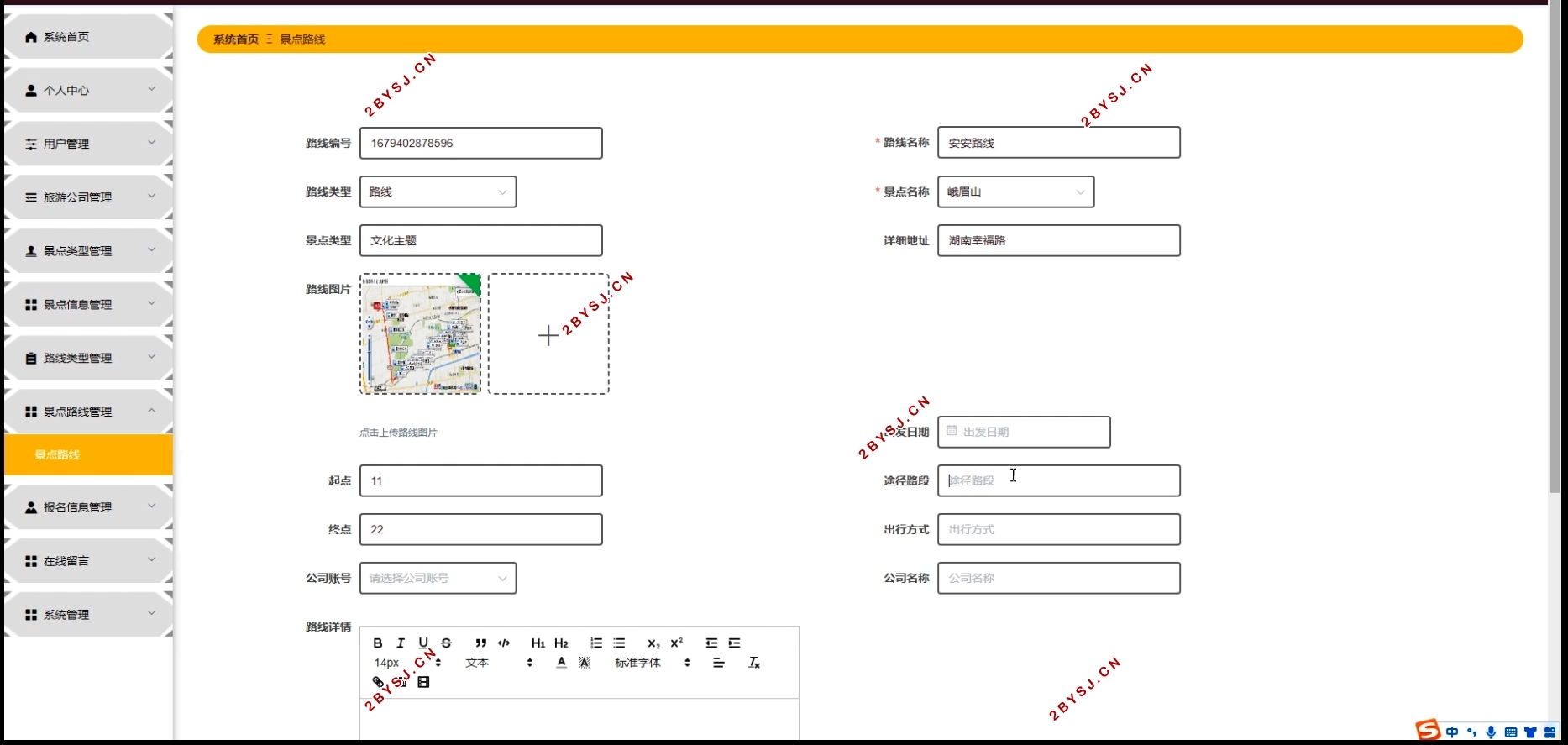
Task: Open the 景点名称 dropdown showing 峨眉山
Action: [x=1015, y=191]
